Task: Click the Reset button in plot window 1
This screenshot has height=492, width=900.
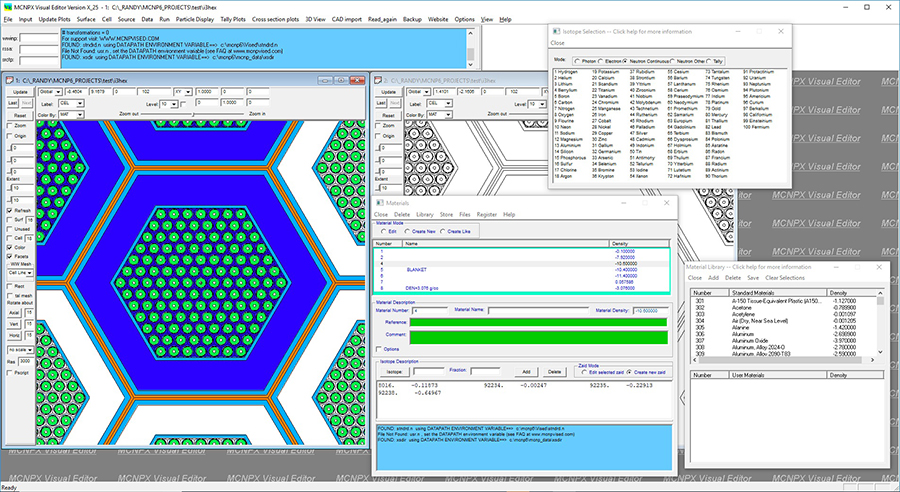Action: pyautogui.click(x=20, y=115)
